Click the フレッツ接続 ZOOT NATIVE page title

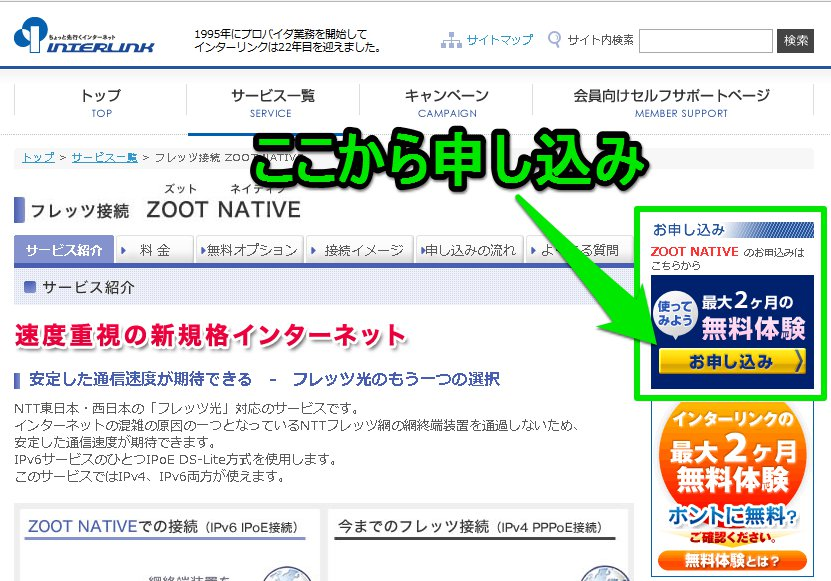[x=165, y=210]
